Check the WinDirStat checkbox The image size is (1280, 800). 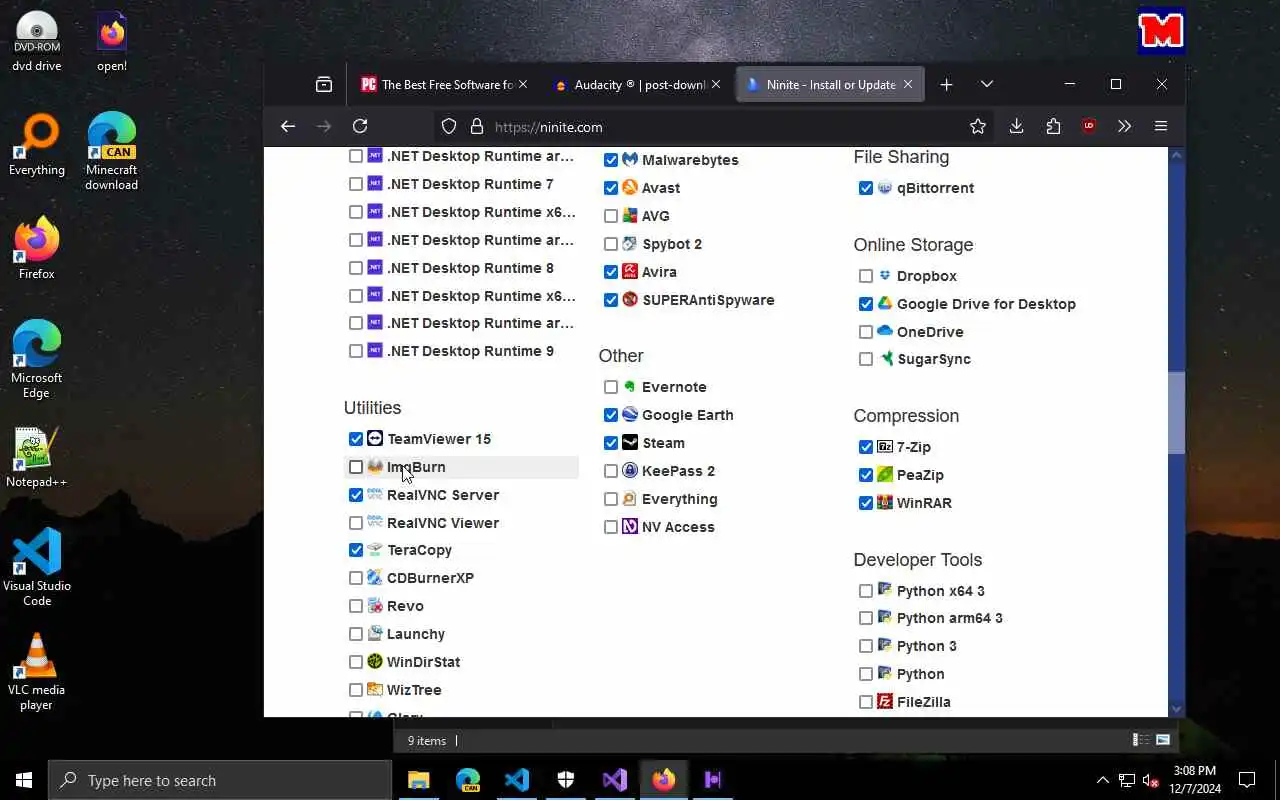click(x=356, y=662)
